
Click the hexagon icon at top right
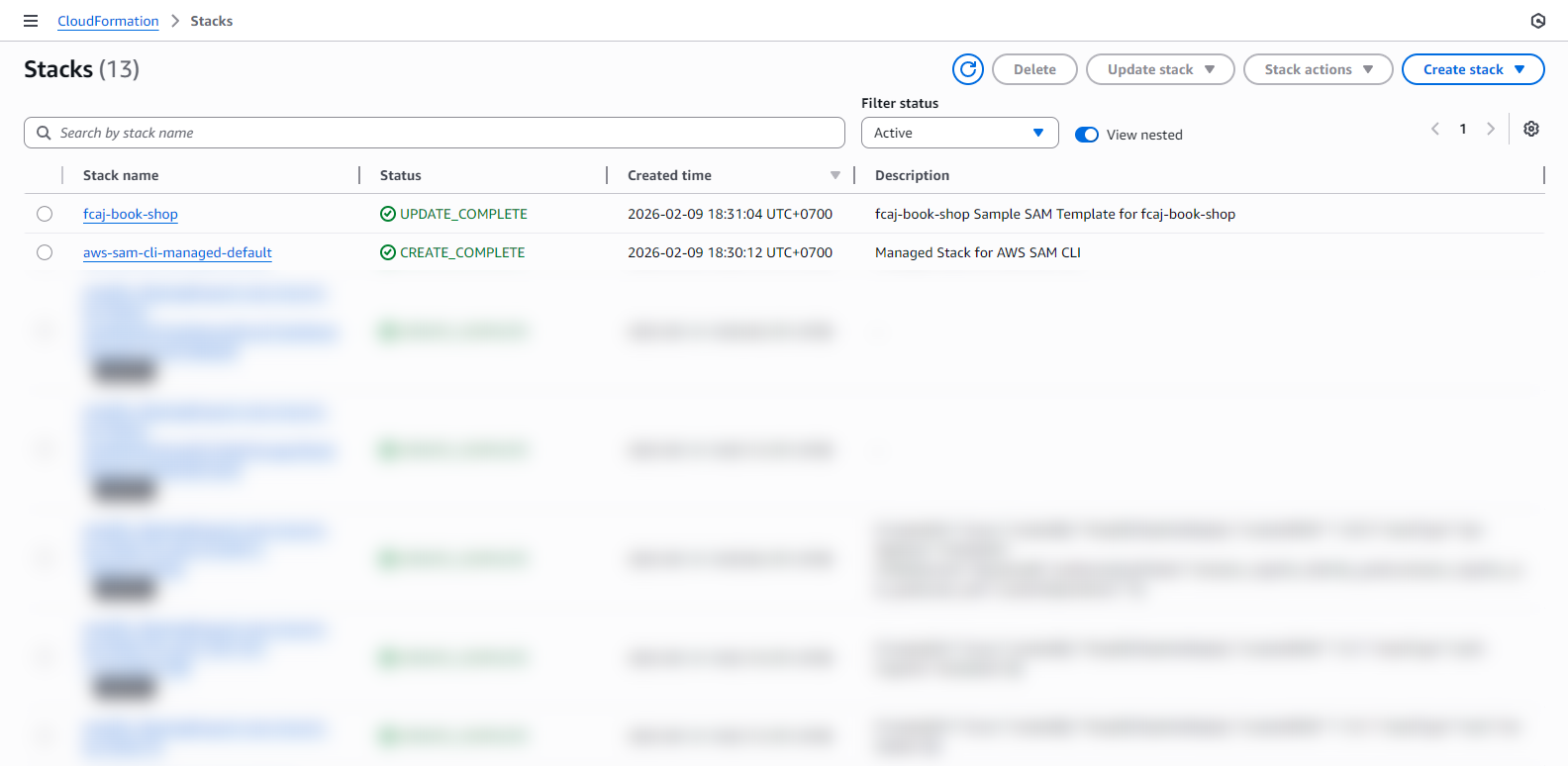pyautogui.click(x=1538, y=21)
